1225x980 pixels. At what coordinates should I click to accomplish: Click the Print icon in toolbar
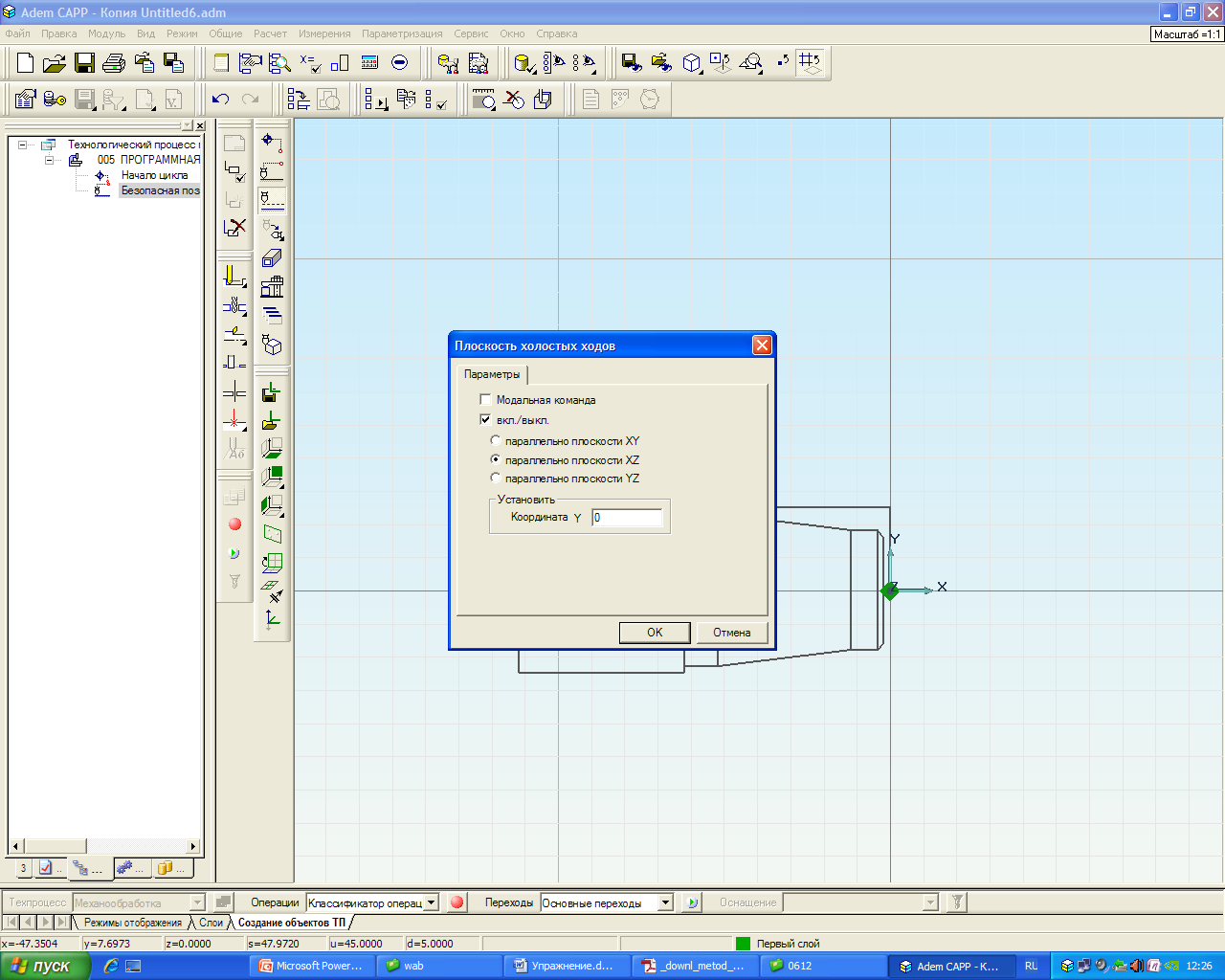[x=115, y=63]
